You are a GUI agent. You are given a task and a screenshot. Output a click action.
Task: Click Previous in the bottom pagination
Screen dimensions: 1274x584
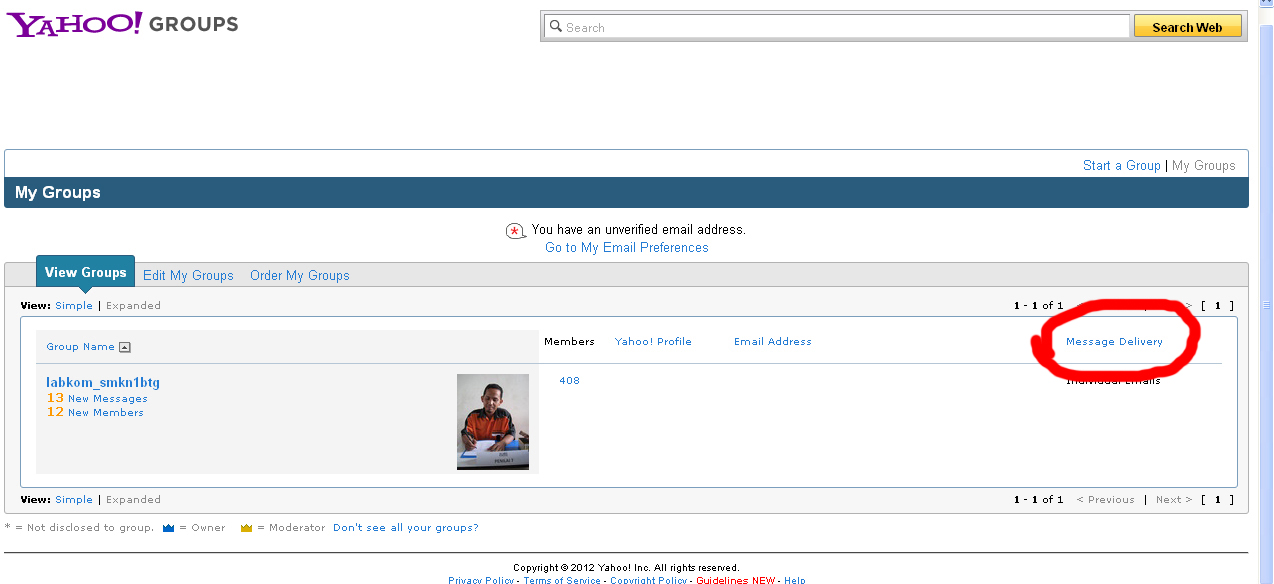[1105, 500]
